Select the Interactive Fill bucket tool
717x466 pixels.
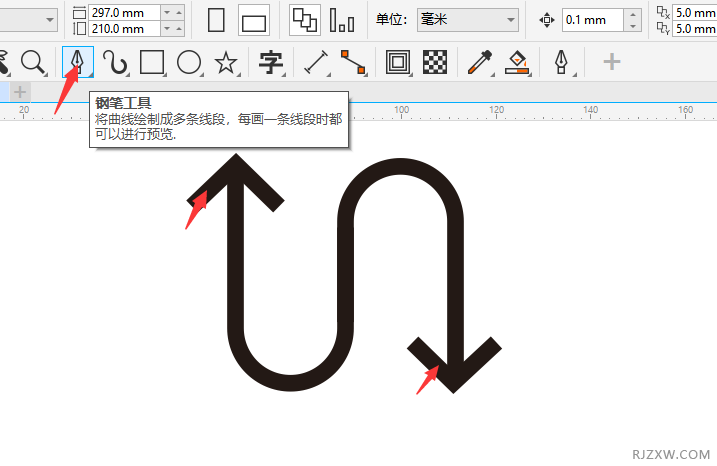517,62
